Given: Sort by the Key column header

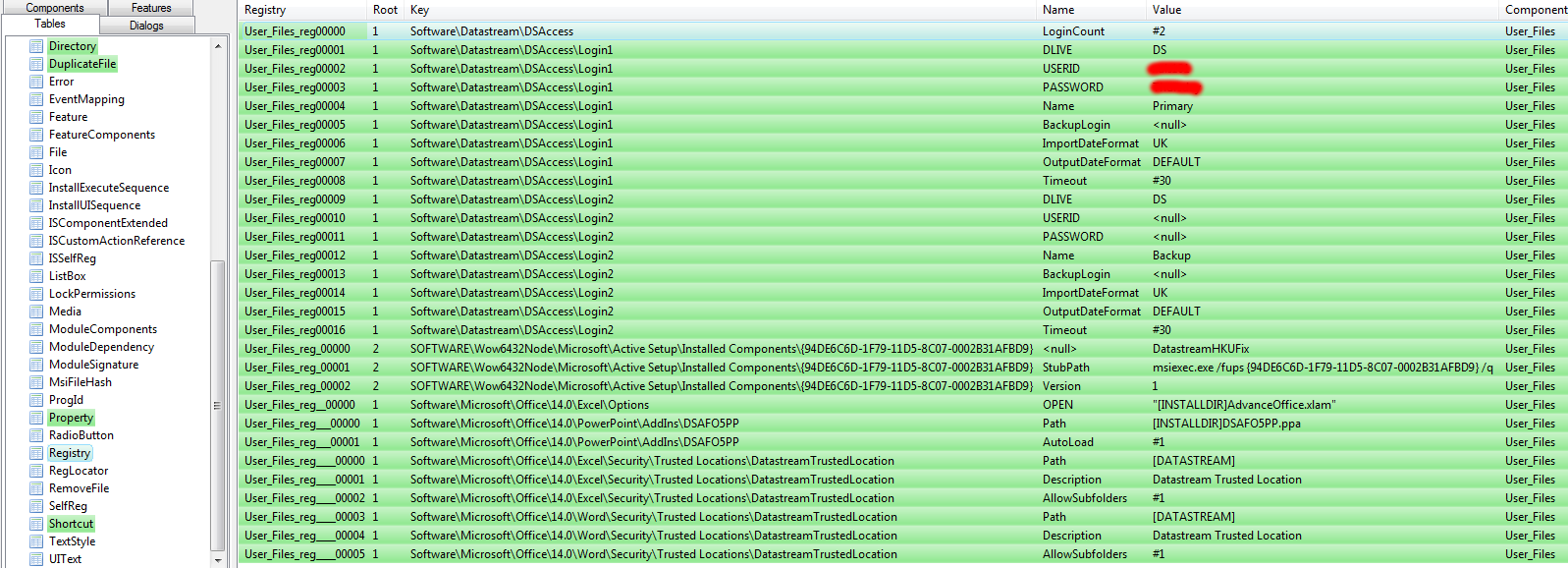Looking at the screenshot, I should point(722,10).
